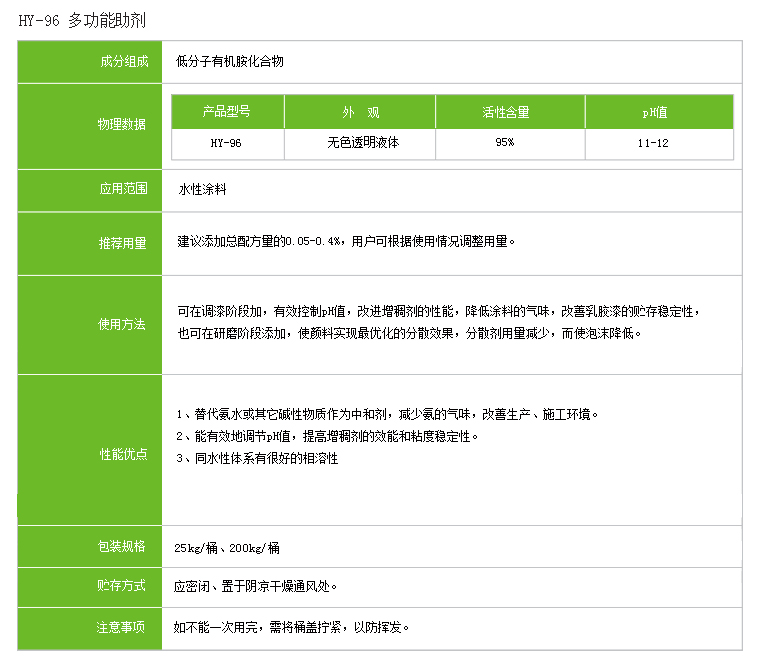Click the 低分子有机胺化合物 text
760x669 pixels.
(x=230, y=62)
